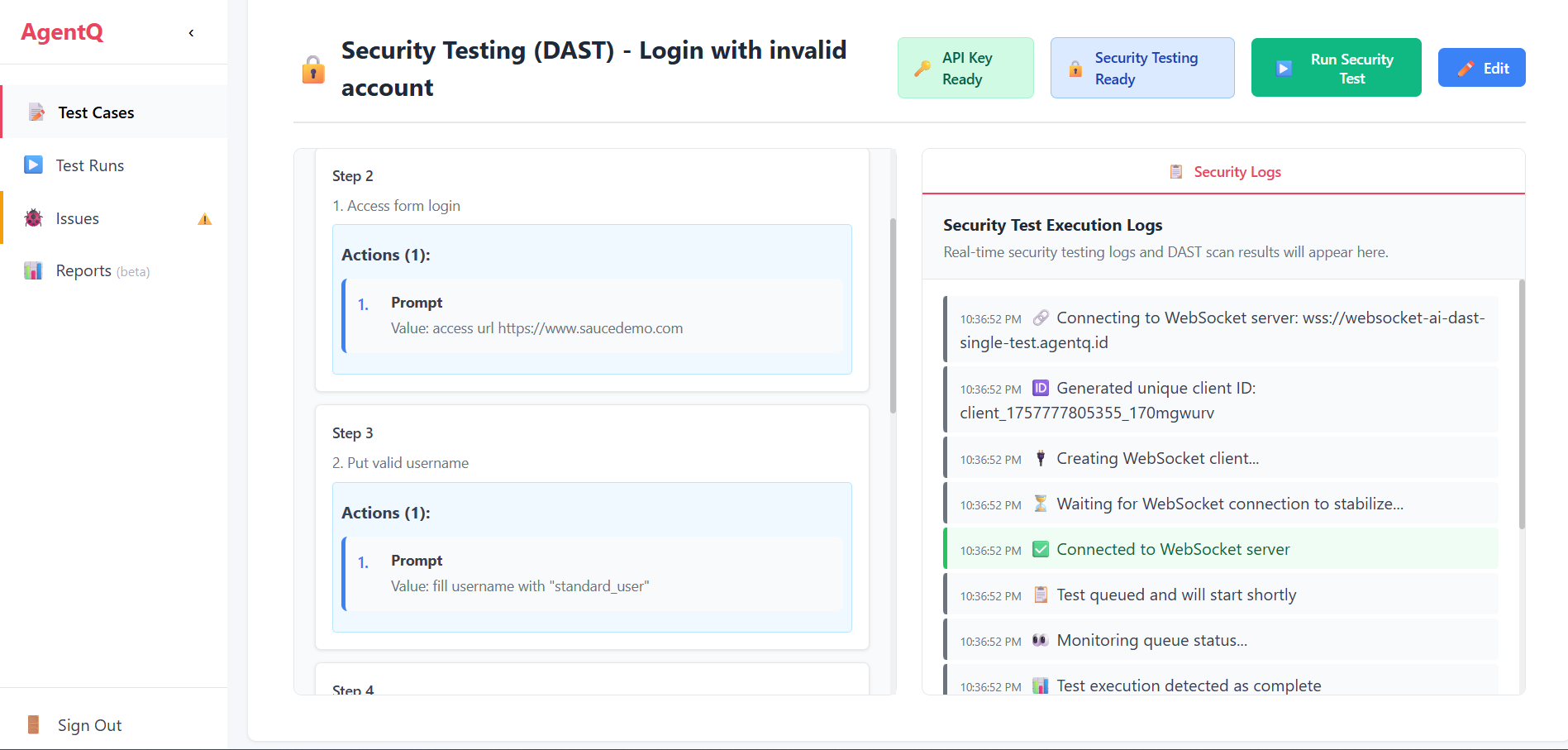
Task: Click the Reports bar-chart icon
Action: click(33, 270)
